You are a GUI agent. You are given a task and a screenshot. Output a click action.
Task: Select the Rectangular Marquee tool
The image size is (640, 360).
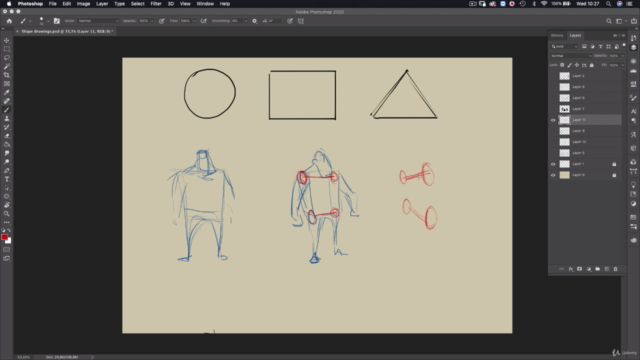click(x=7, y=49)
